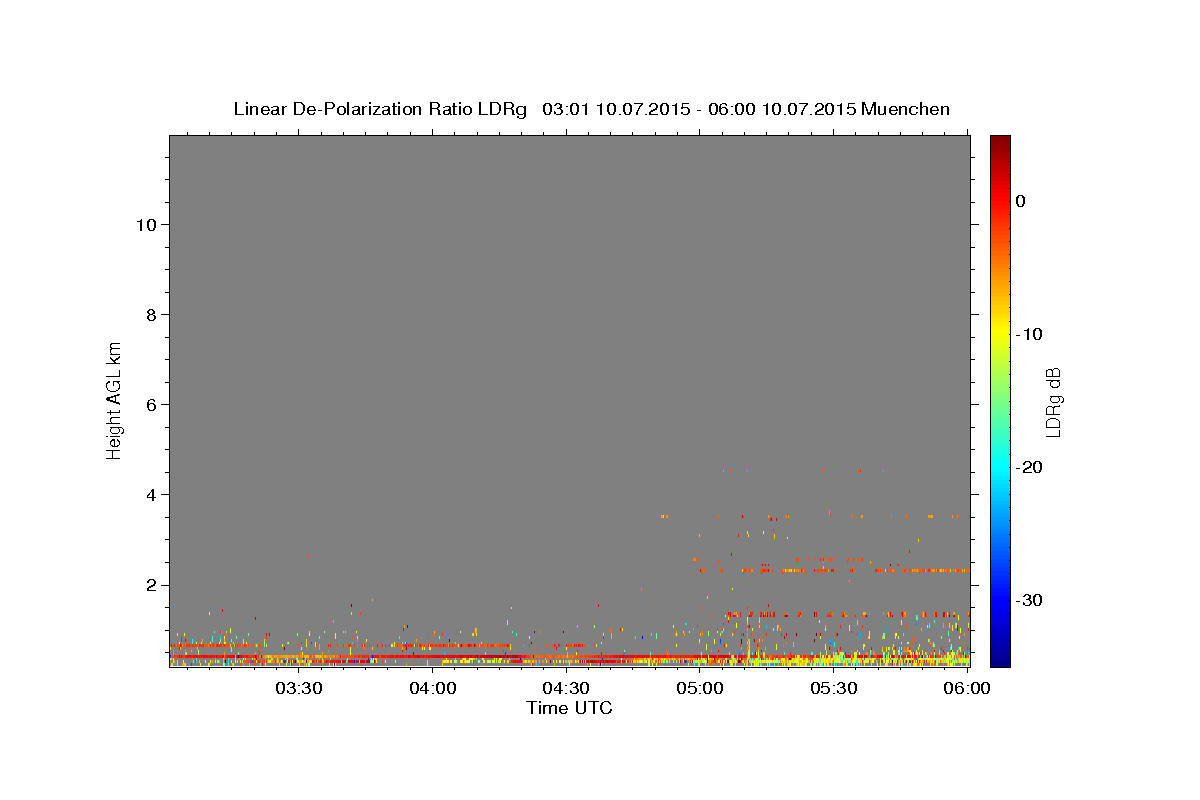Click the 04:00 time tick label
1200x800 pixels.
tap(433, 688)
